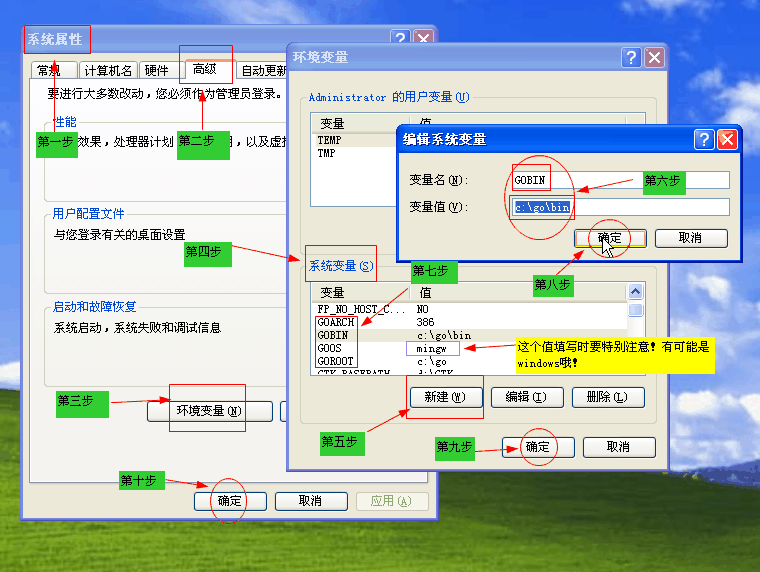The image size is (760, 572).
Task: Click 新建 button under system variables
Action: click(x=446, y=397)
